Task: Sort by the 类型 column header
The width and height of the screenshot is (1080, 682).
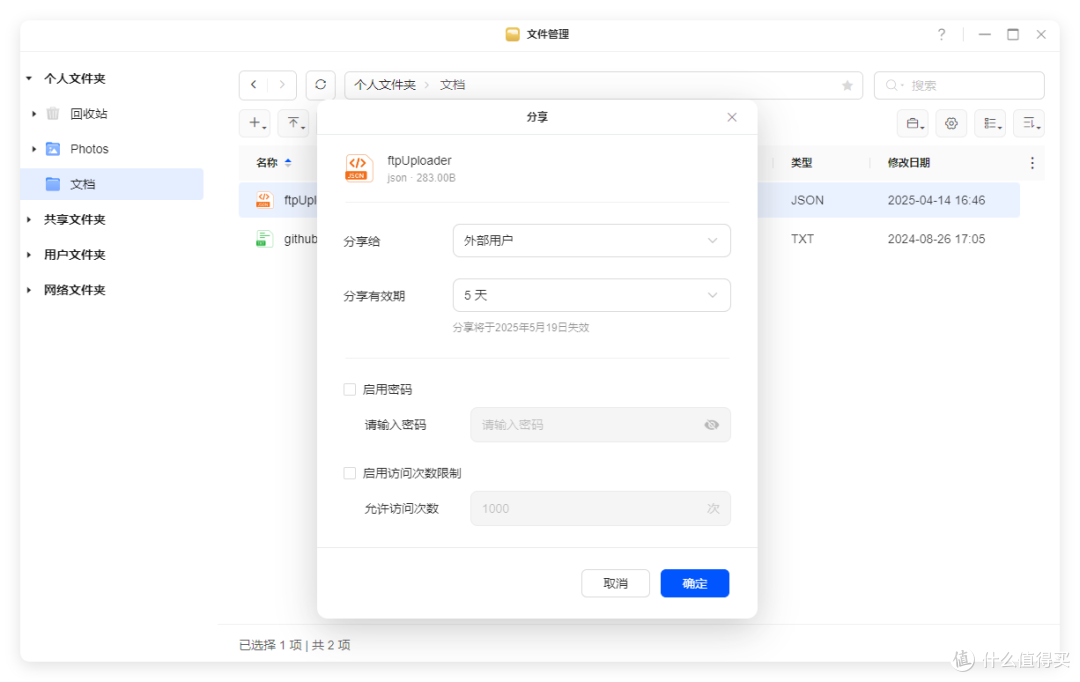Action: (801, 163)
